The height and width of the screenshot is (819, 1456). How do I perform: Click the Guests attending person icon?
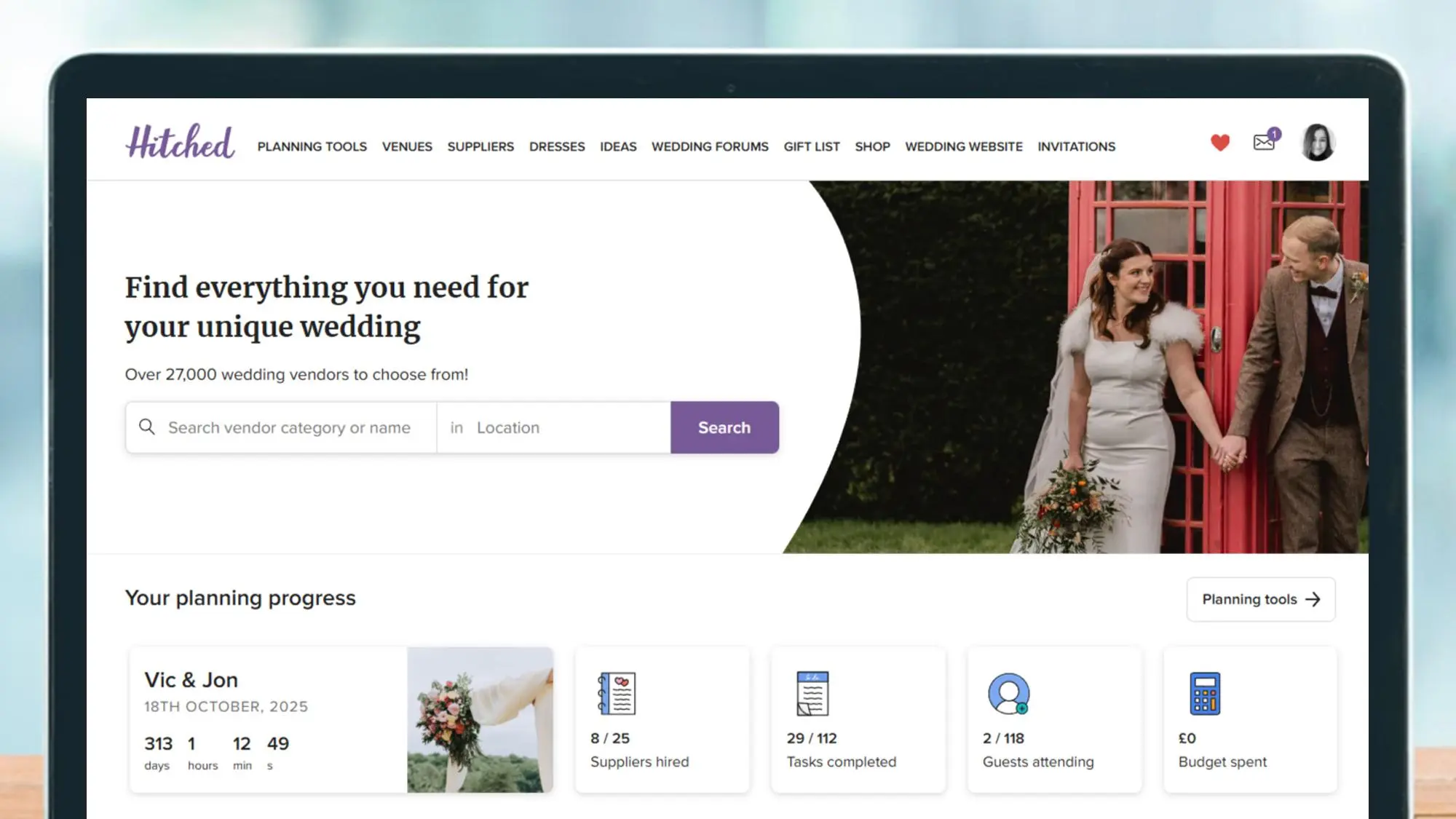1008,693
